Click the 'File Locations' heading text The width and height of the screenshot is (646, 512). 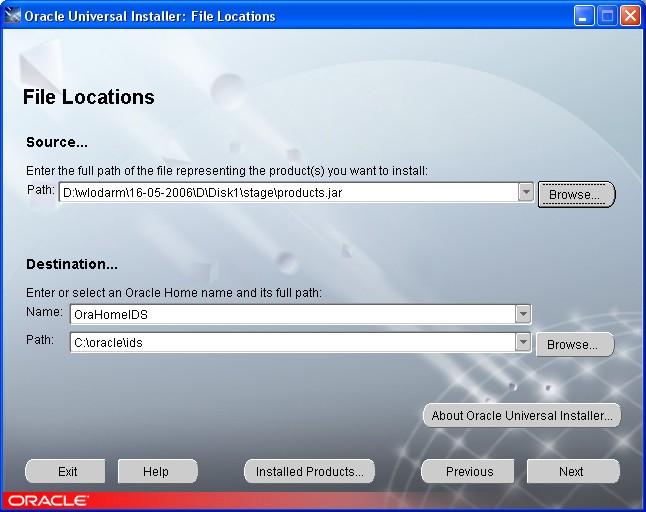point(89,97)
